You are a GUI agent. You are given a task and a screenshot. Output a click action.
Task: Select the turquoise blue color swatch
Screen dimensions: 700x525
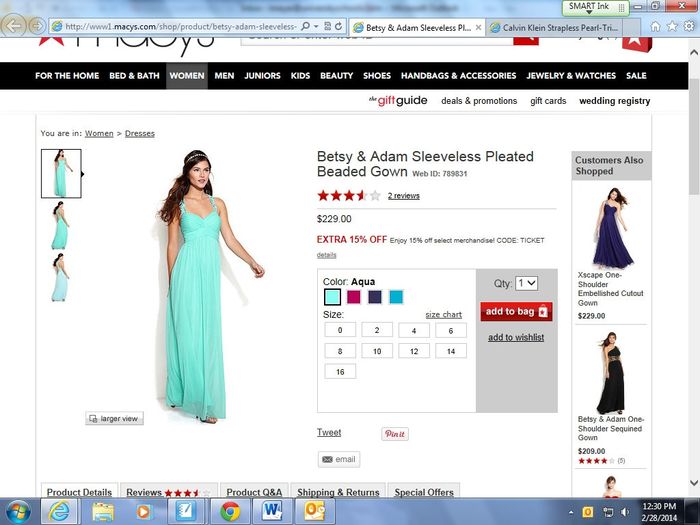pyautogui.click(x=396, y=297)
